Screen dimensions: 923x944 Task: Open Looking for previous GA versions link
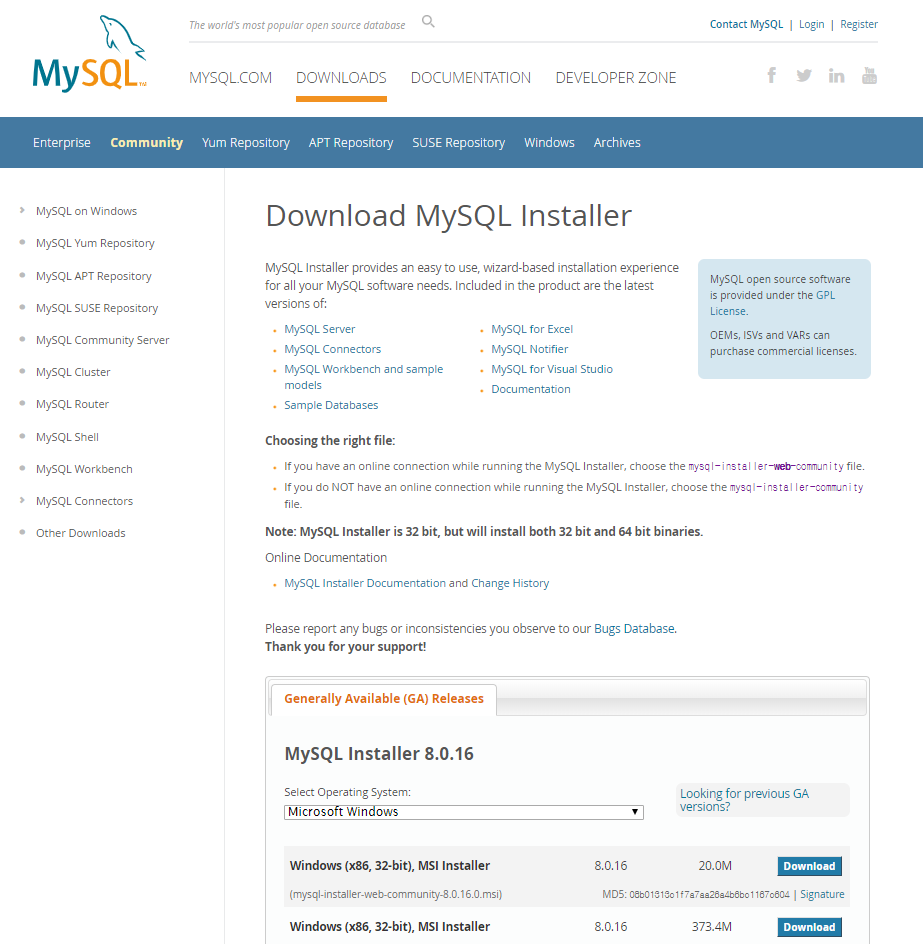[744, 800]
